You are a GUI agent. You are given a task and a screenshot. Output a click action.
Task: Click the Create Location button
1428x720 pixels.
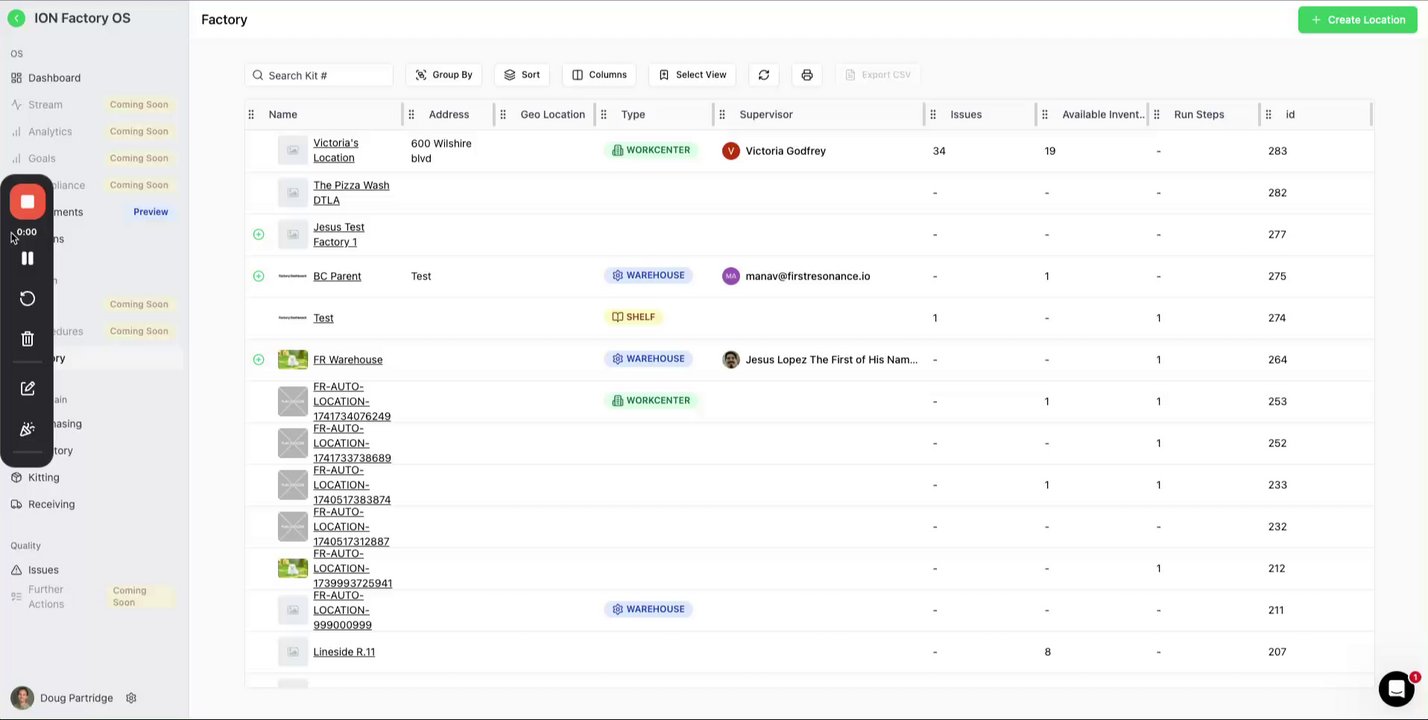click(1357, 20)
